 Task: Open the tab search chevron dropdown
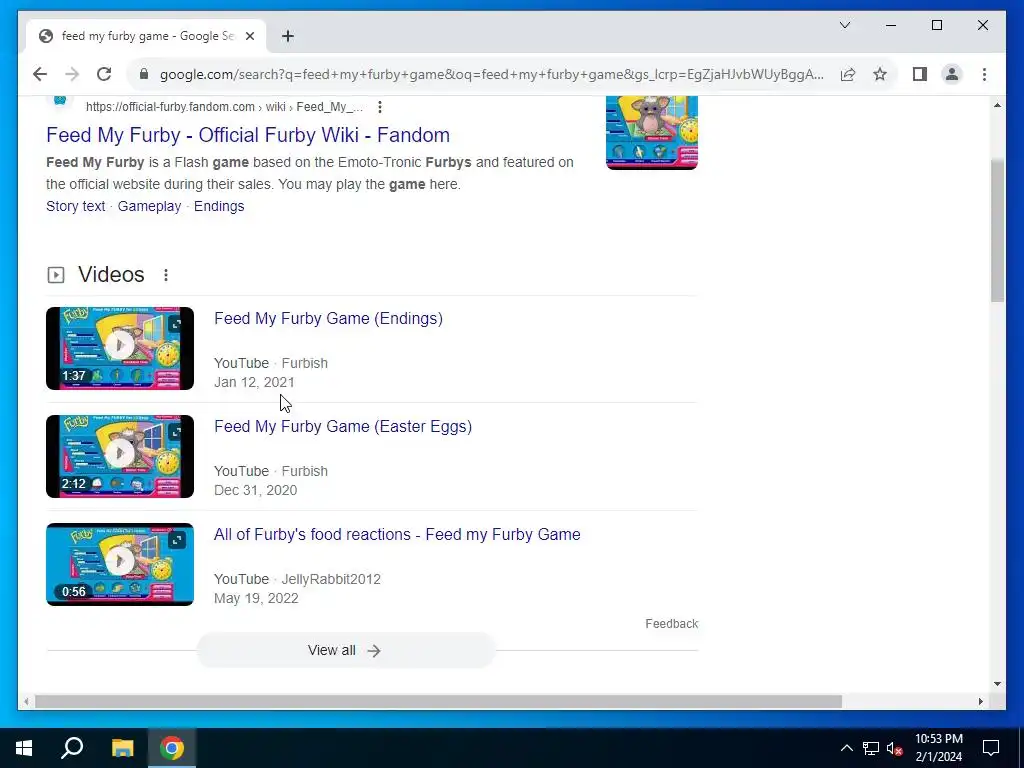[x=845, y=25]
